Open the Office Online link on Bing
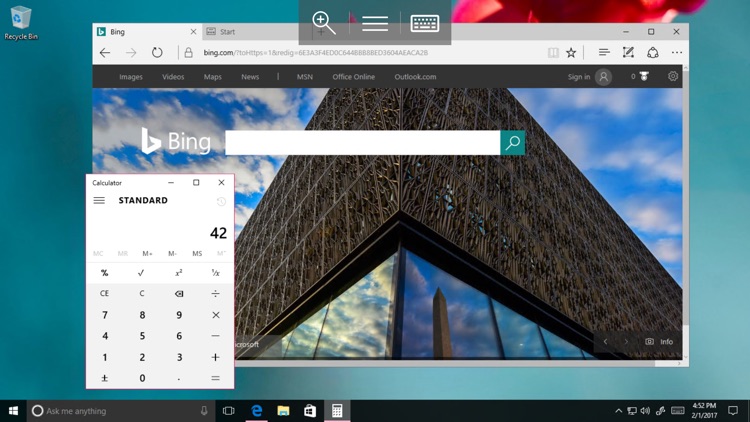The image size is (750, 422). (353, 77)
